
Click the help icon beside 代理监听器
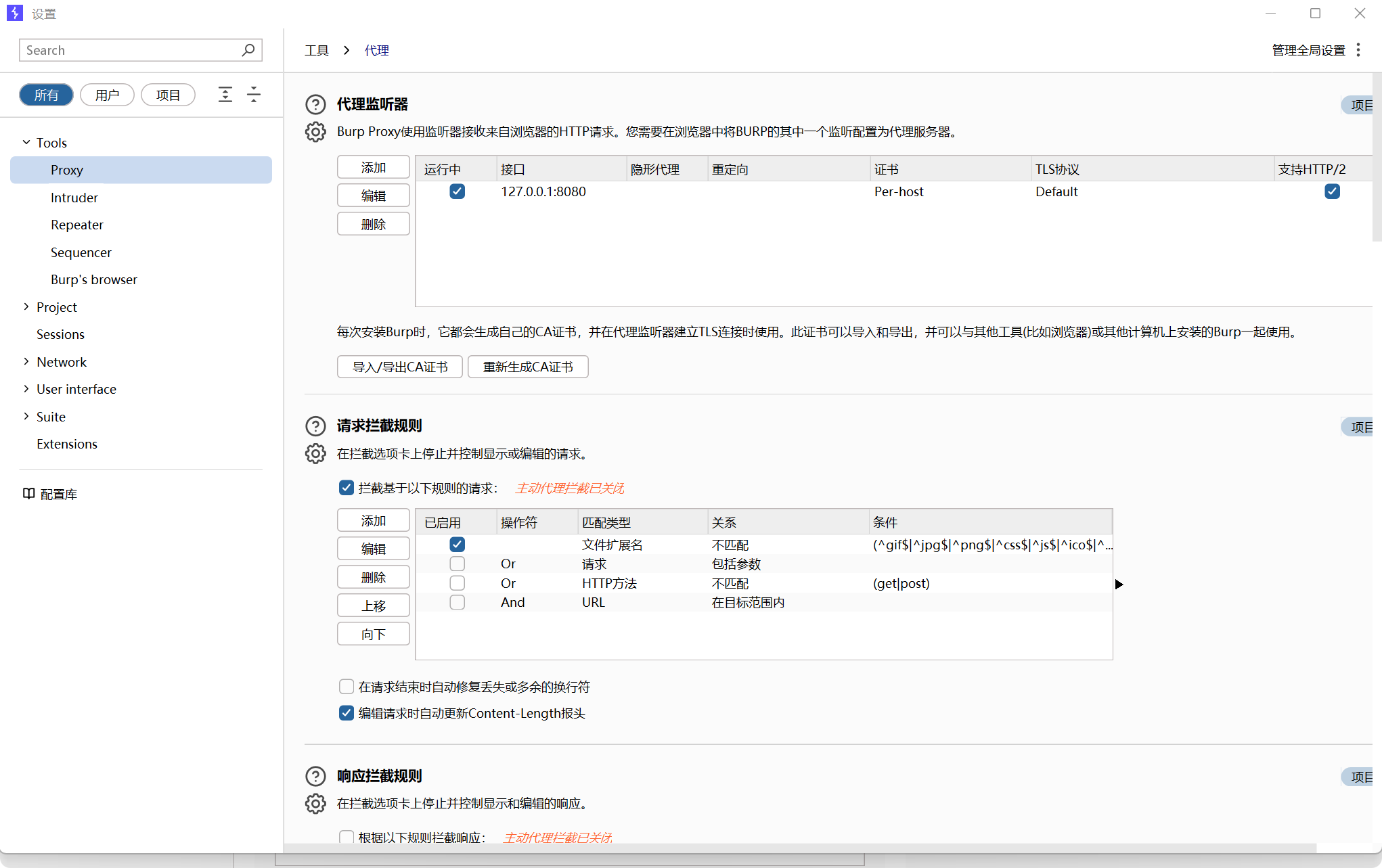point(315,104)
